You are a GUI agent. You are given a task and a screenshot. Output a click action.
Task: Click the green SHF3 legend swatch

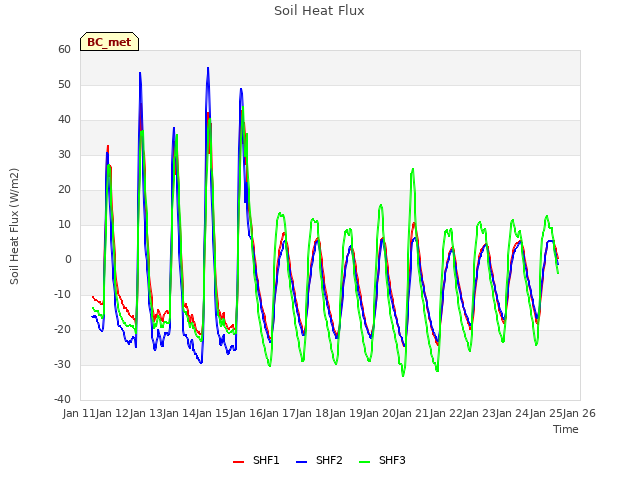[x=364, y=462]
